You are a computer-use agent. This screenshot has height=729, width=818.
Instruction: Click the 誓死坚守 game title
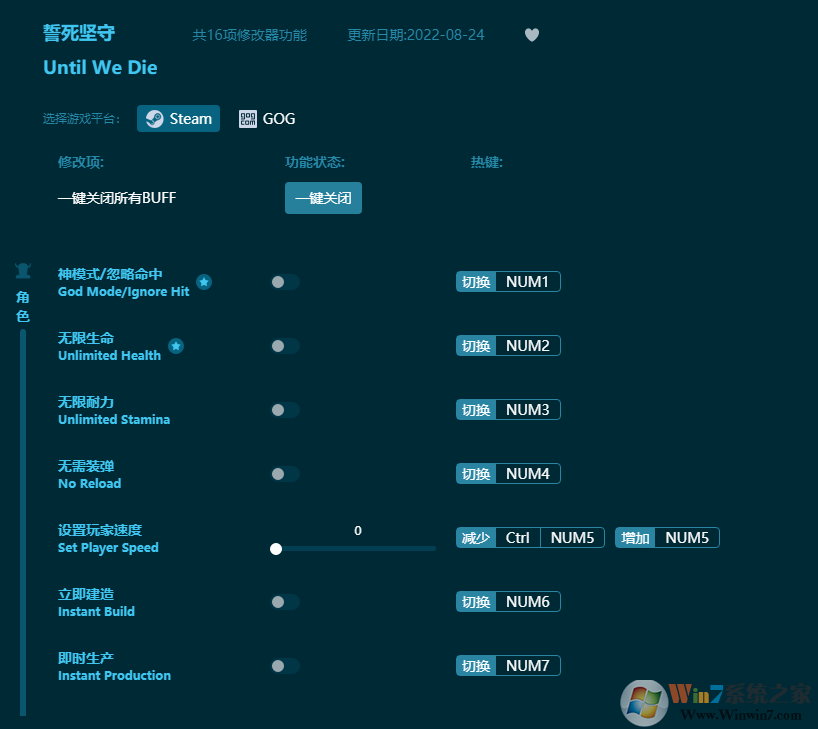79,33
